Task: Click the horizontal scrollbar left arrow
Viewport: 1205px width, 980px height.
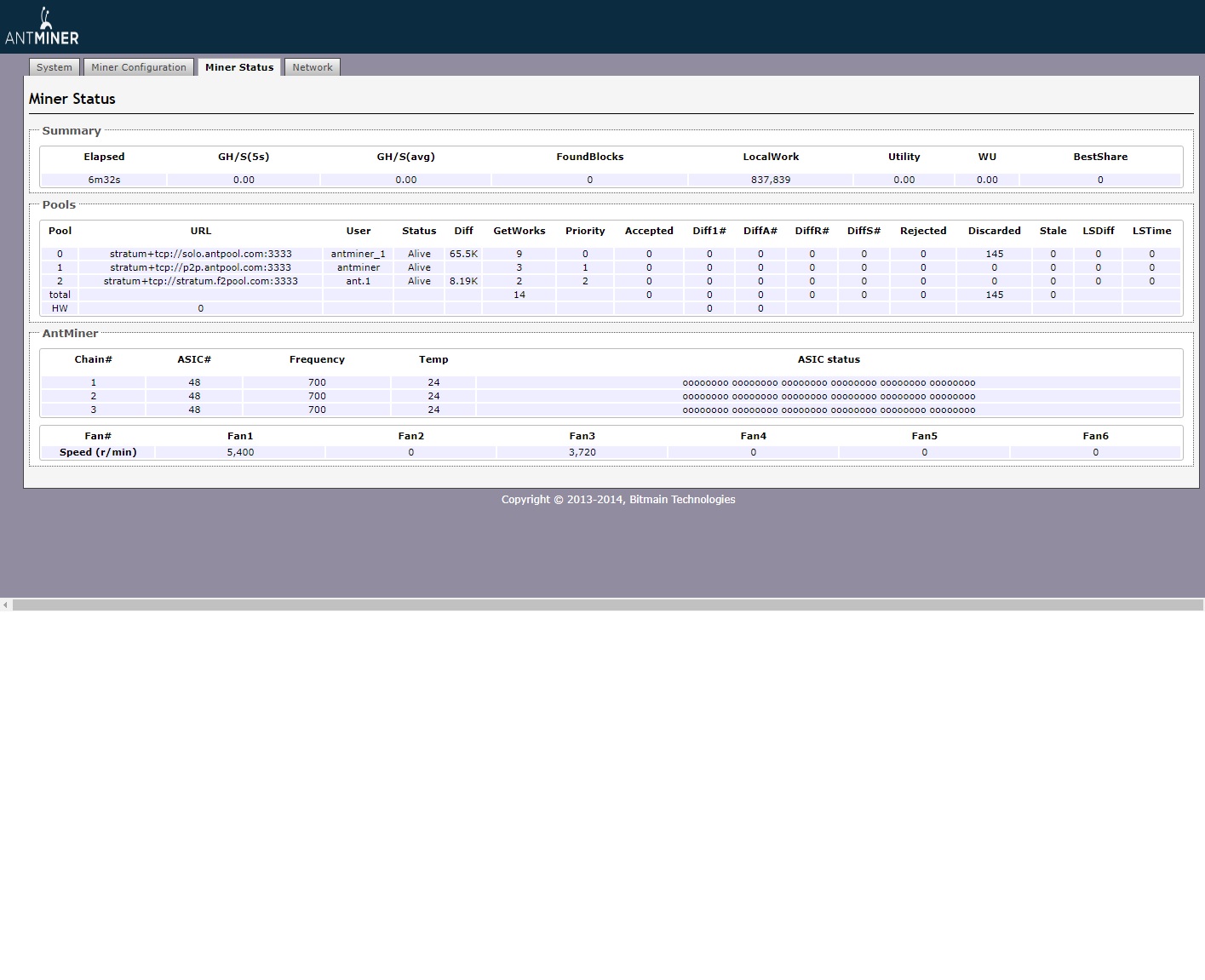Action: click(6, 605)
